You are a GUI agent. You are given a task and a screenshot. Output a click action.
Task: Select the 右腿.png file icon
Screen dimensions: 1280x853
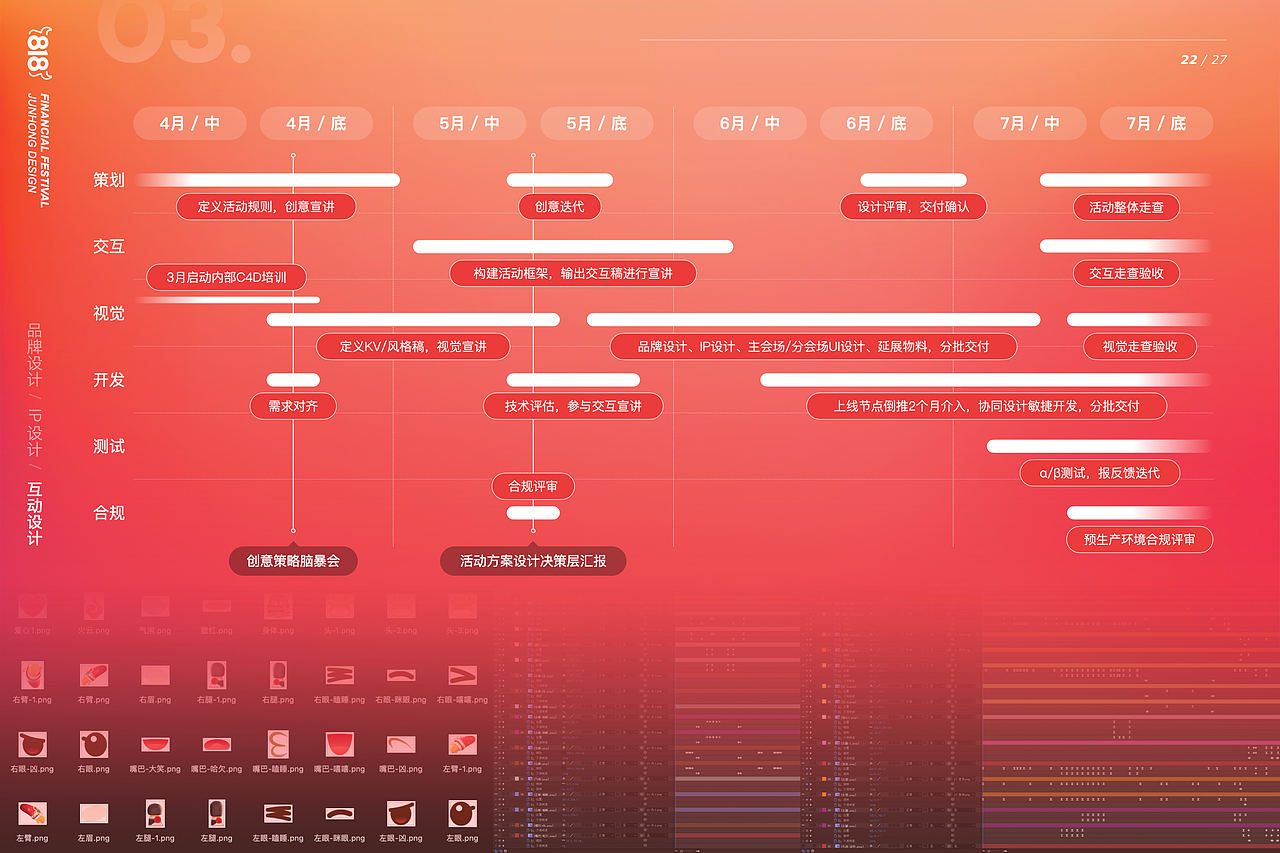(278, 675)
